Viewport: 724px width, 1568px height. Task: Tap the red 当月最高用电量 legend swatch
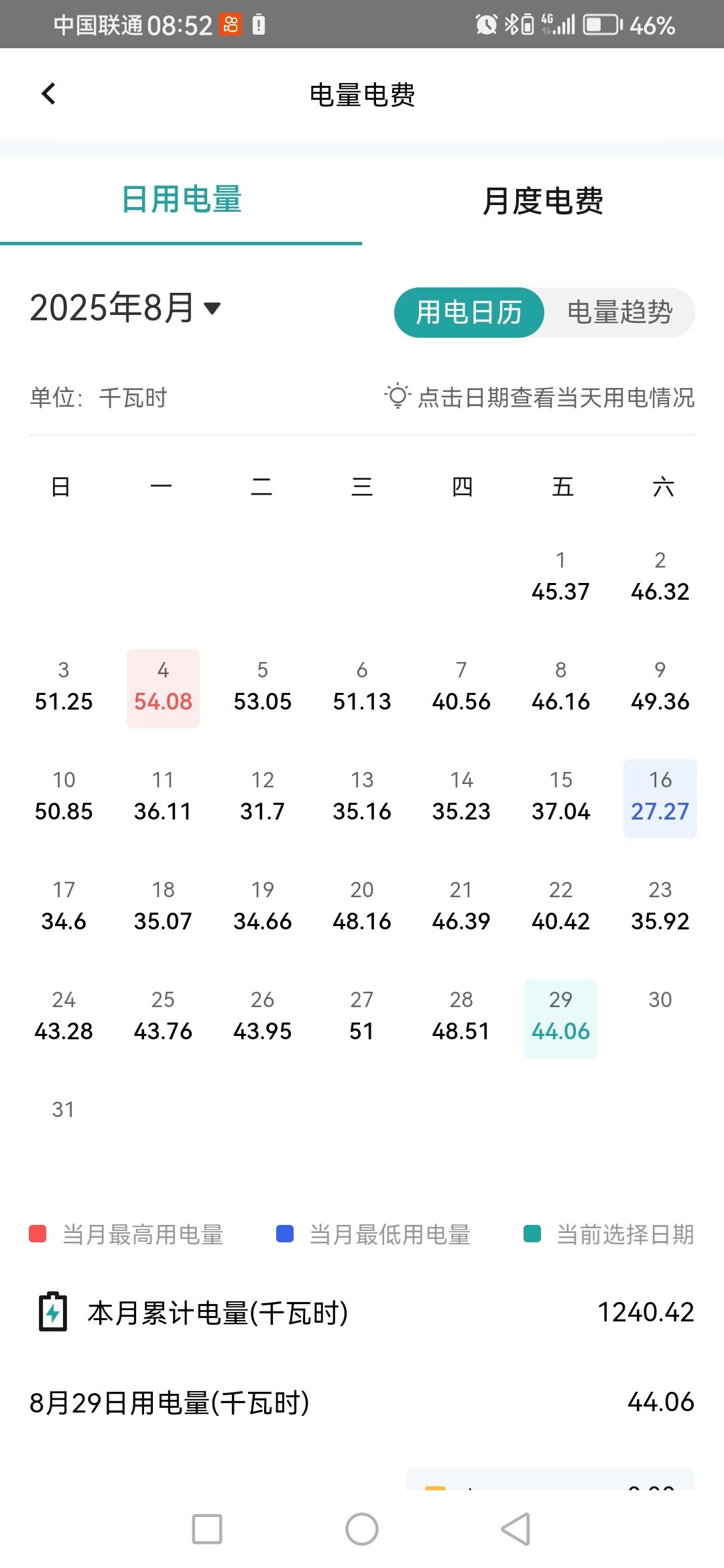point(38,1234)
